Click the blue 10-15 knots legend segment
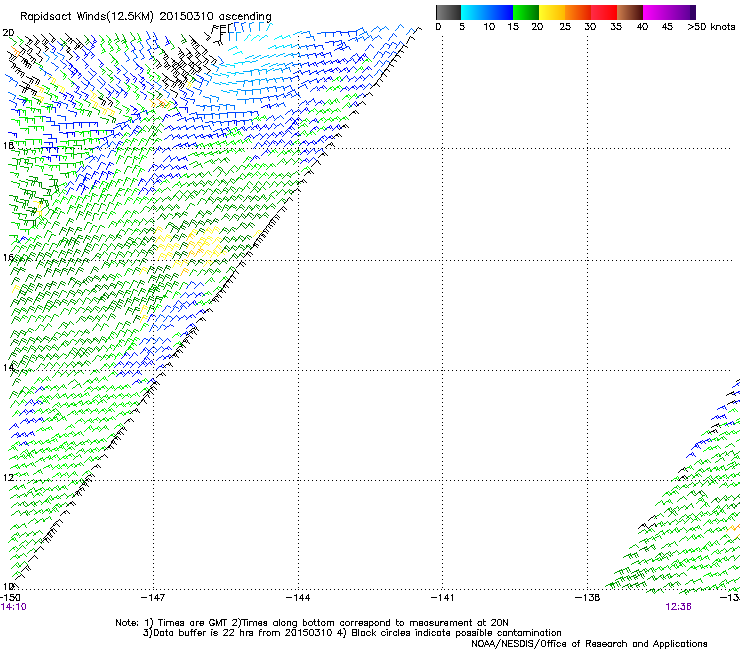This screenshot has width=740, height=650. 500,12
